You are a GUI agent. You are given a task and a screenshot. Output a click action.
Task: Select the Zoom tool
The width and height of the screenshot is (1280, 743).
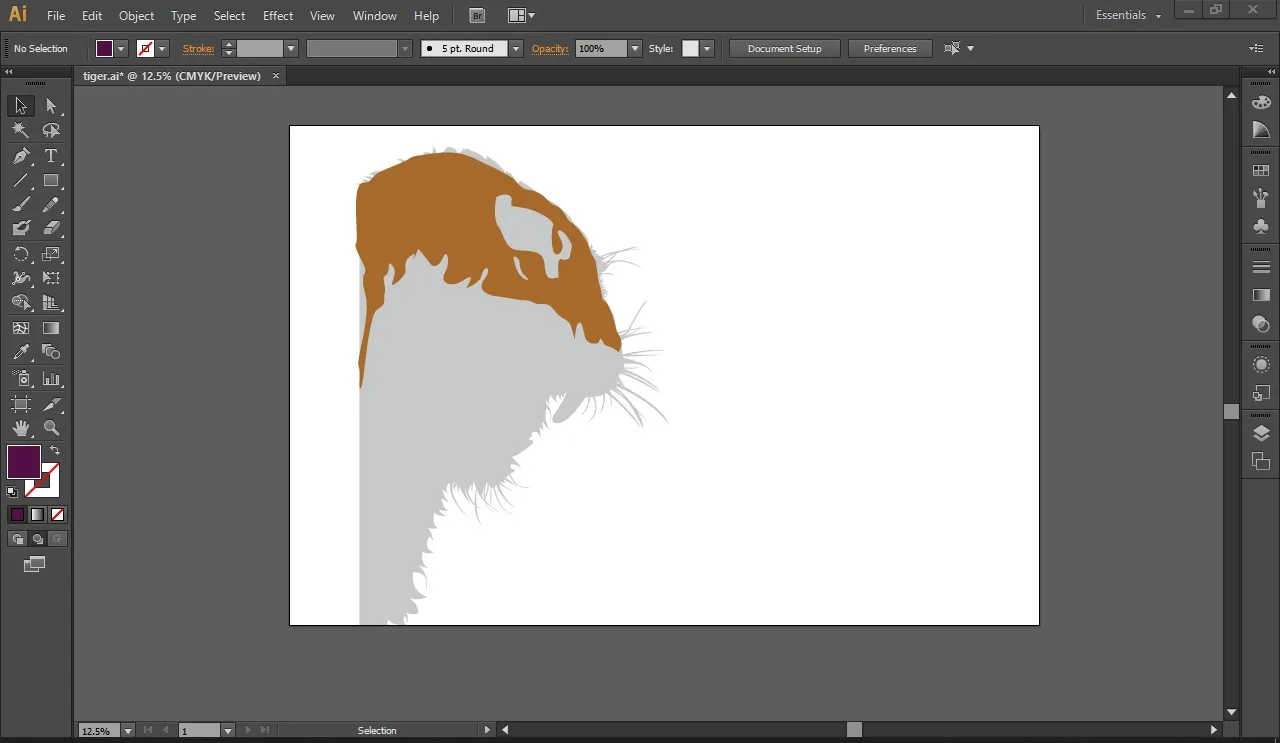(x=51, y=428)
